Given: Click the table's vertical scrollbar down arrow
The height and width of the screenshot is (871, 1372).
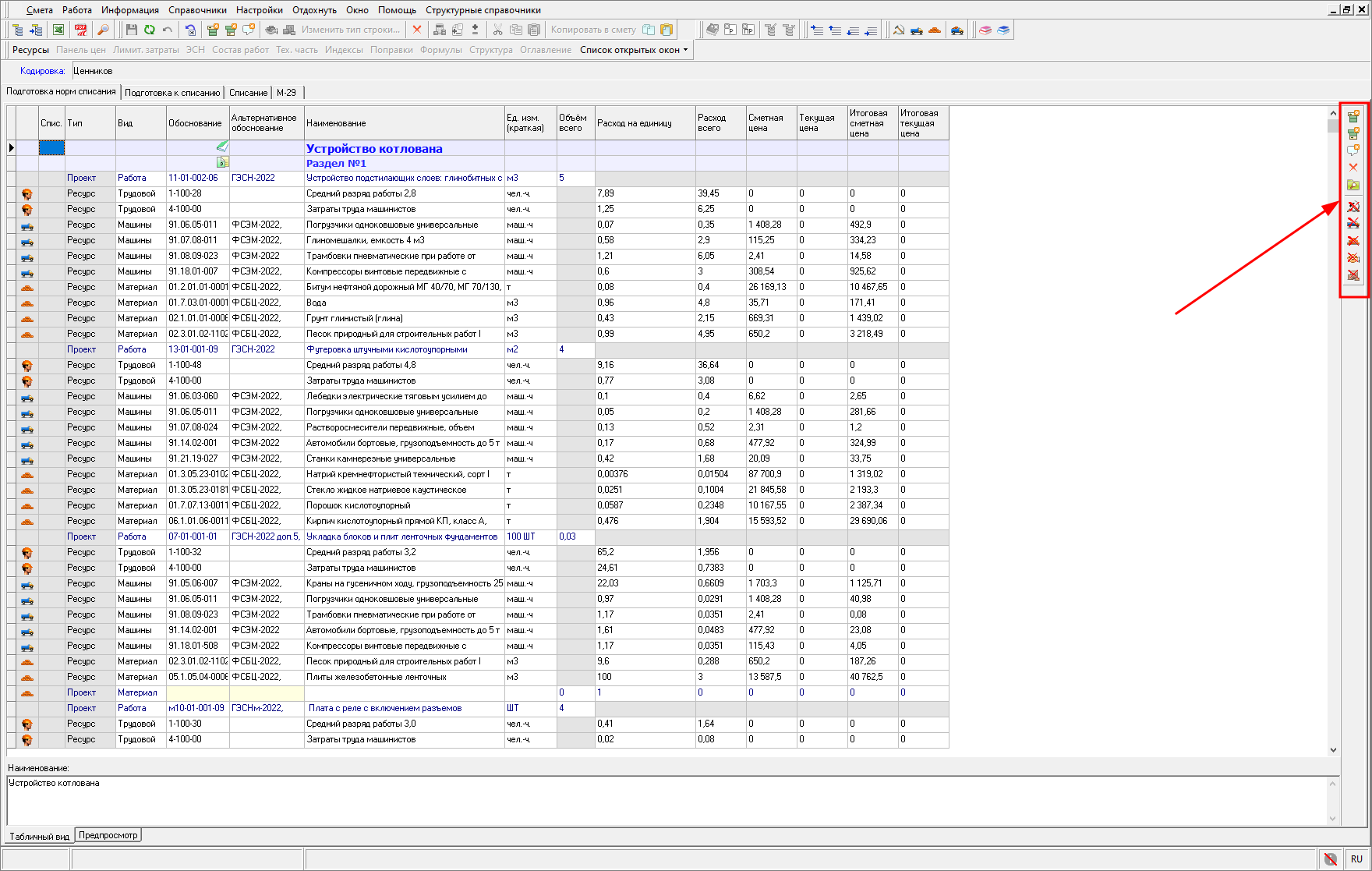Looking at the screenshot, I should (x=1333, y=750).
